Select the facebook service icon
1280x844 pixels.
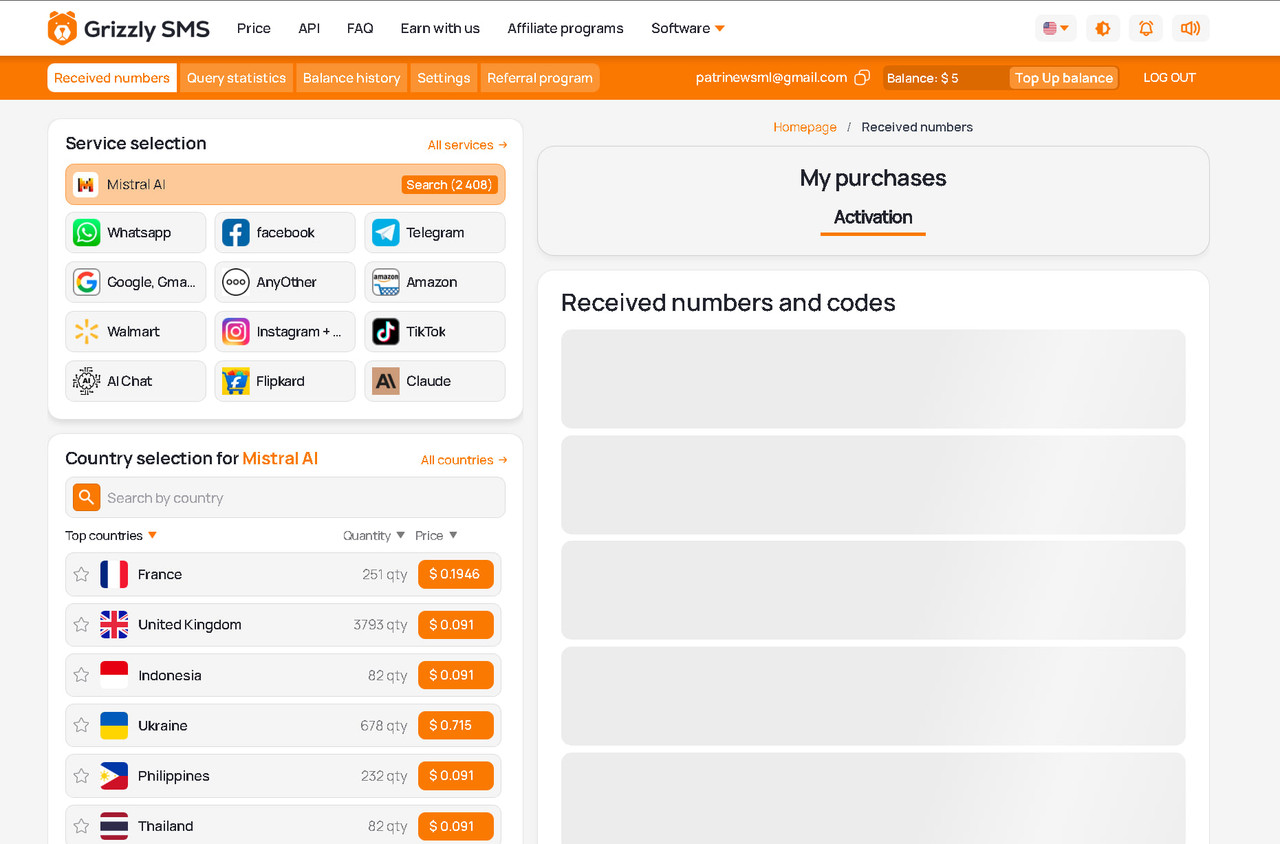[x=236, y=233]
